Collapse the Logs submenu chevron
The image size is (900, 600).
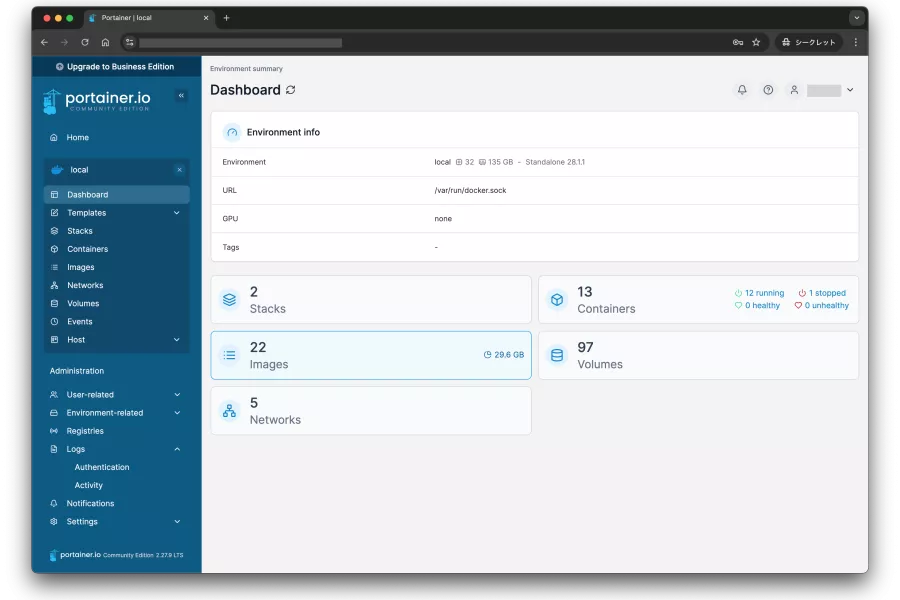click(177, 449)
